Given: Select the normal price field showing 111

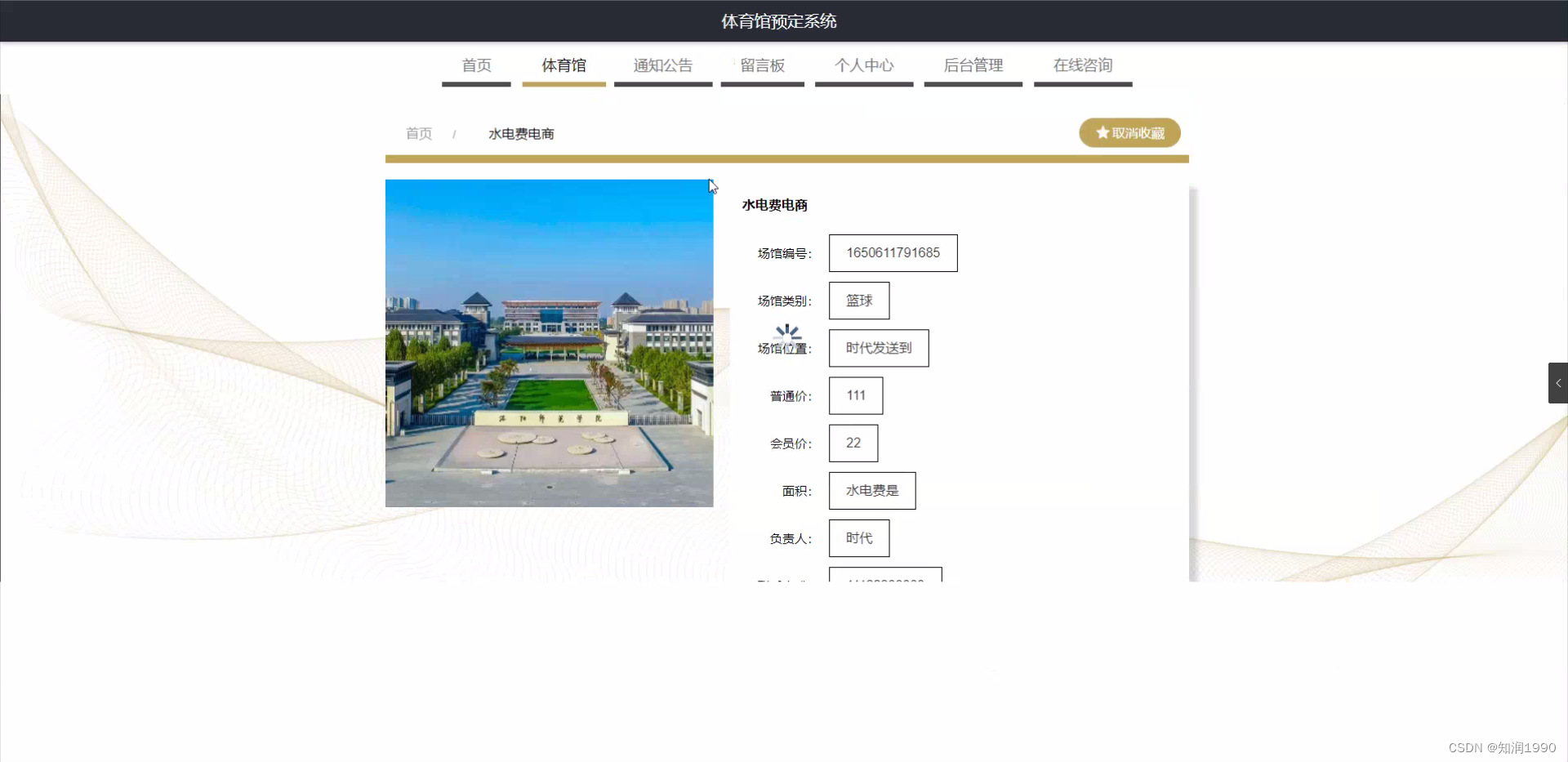Looking at the screenshot, I should 855,395.
